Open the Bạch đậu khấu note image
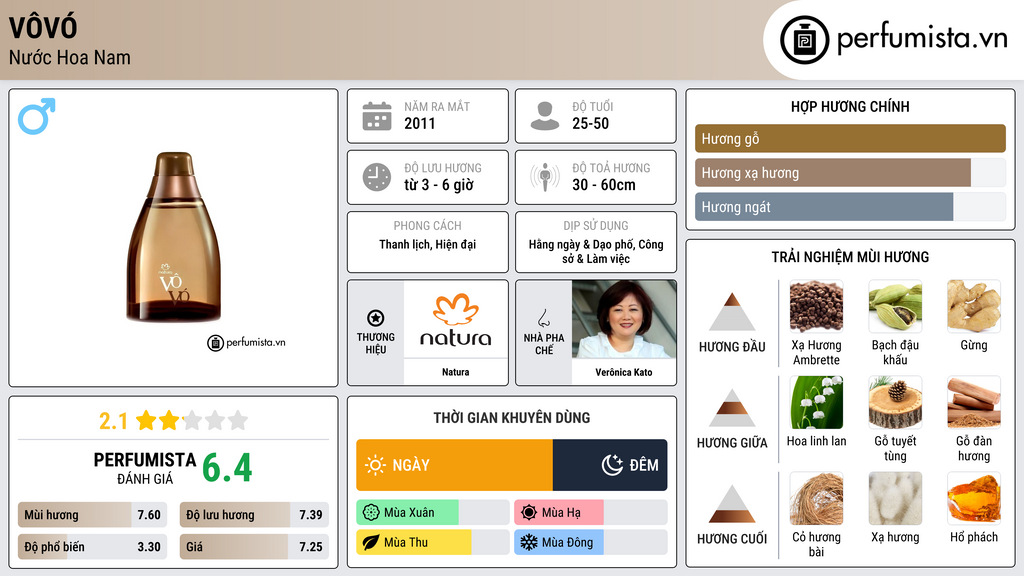Viewport: 1024px width, 576px height. pos(895,306)
